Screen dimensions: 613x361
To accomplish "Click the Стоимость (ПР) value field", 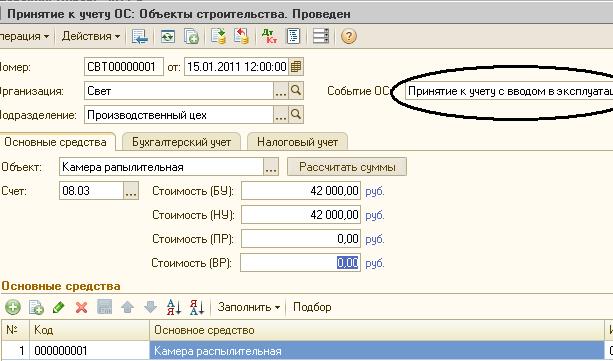I will click(x=301, y=239).
